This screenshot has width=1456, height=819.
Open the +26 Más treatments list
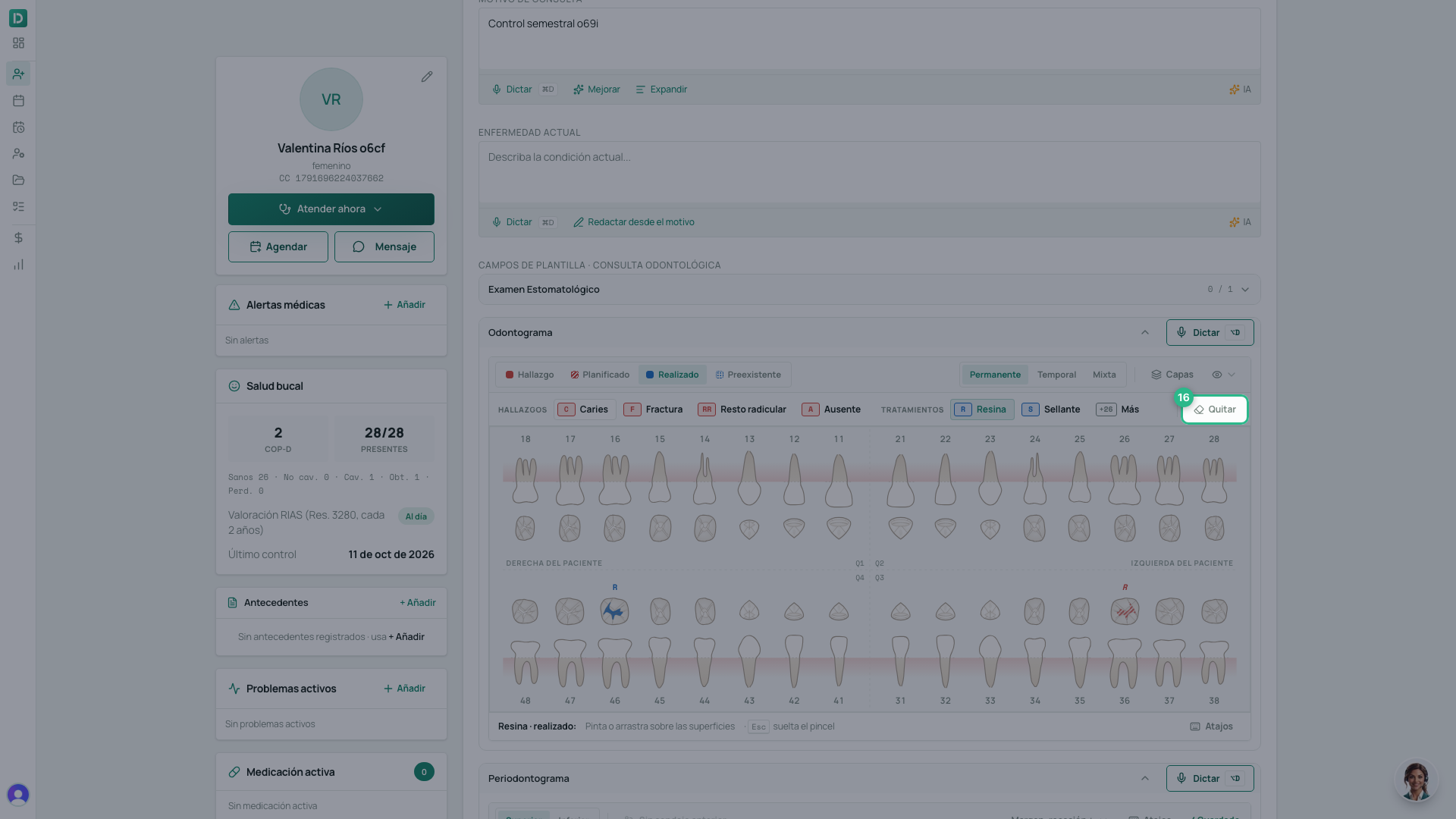click(1117, 409)
